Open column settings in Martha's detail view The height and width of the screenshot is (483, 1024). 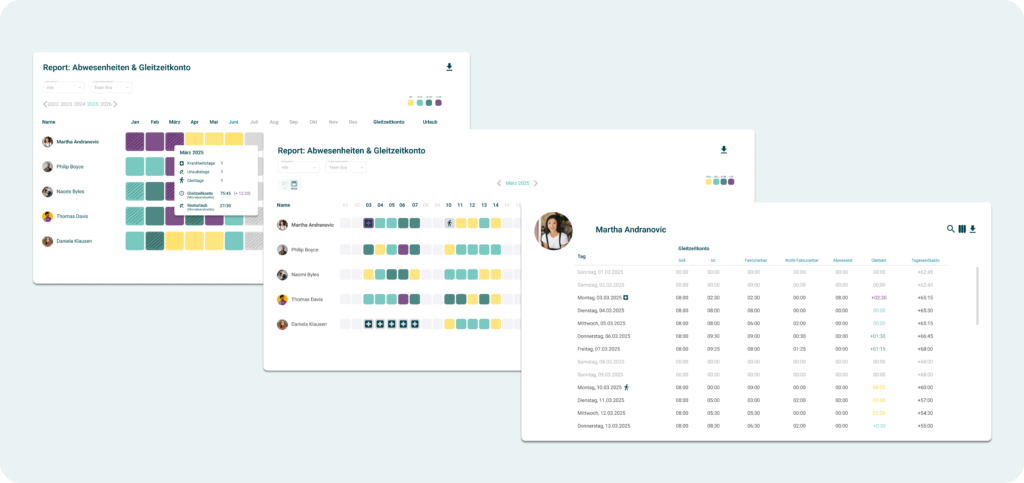[962, 229]
